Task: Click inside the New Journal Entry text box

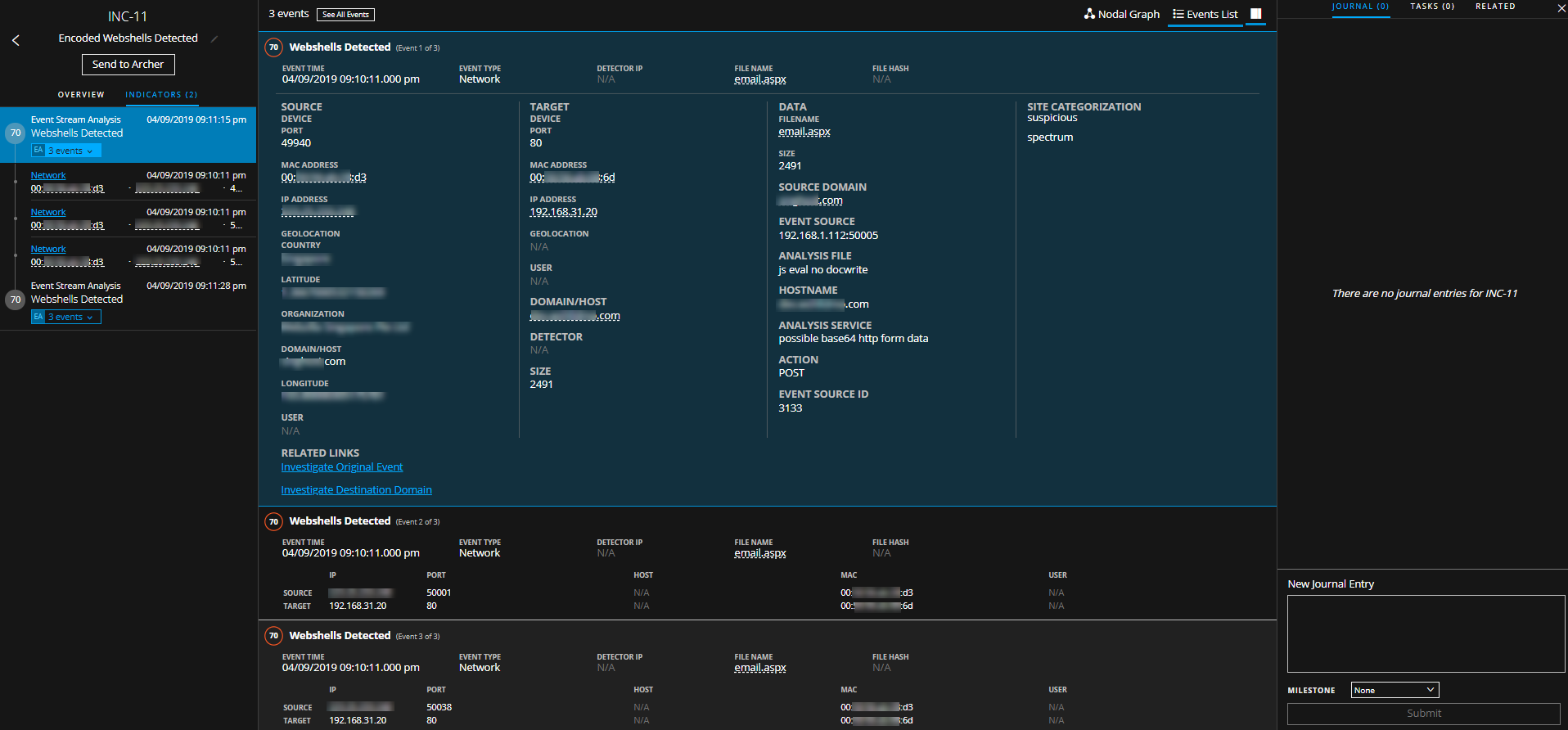Action: 1426,633
